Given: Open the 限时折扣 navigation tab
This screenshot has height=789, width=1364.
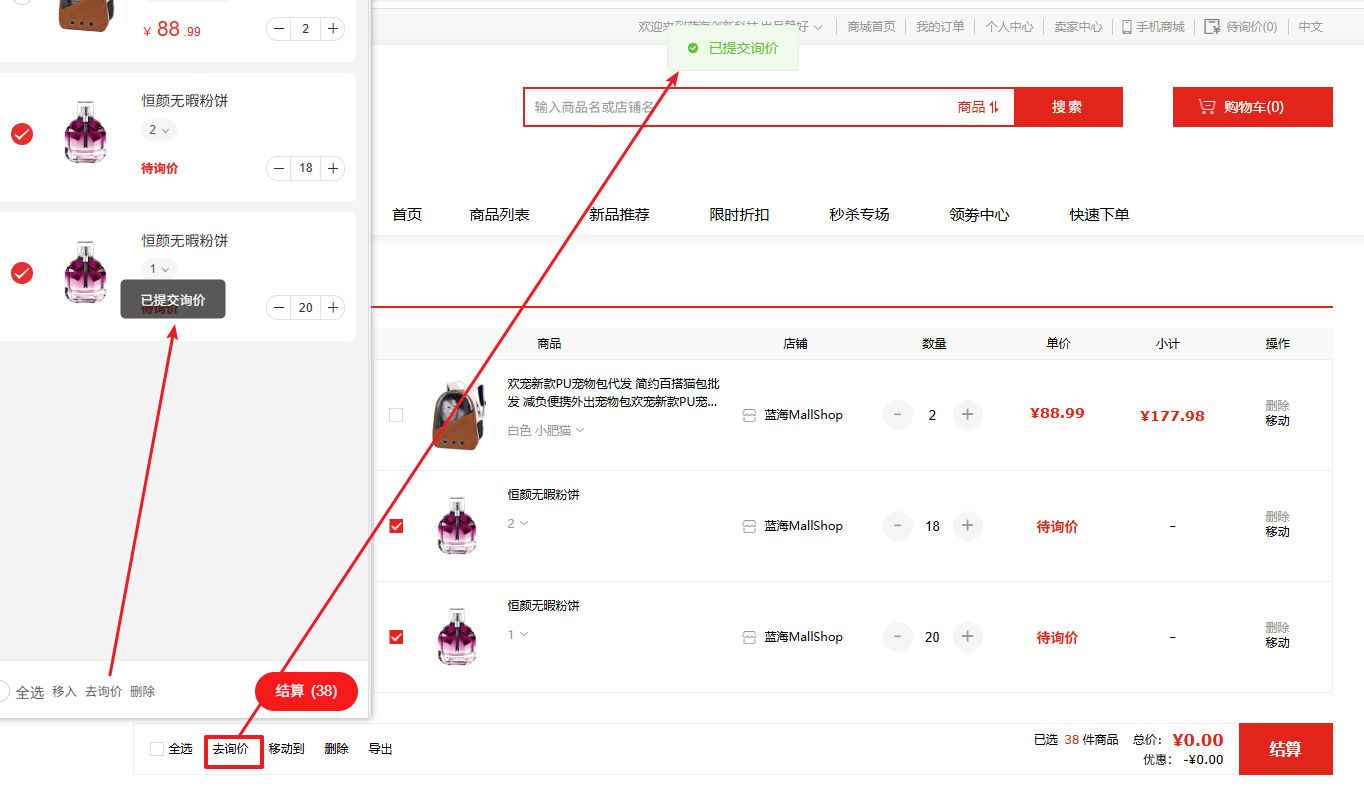Looking at the screenshot, I should tap(739, 215).
